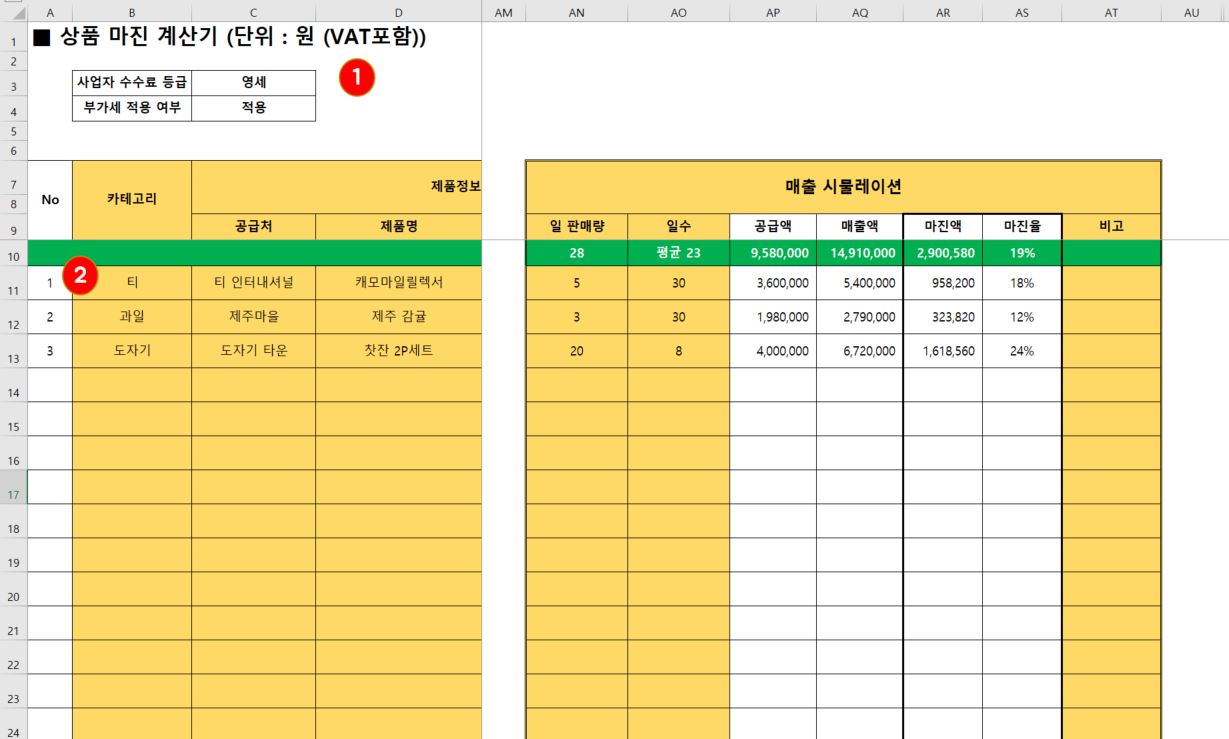Image resolution: width=1229 pixels, height=739 pixels.
Task: Click the '매출 시뮬레이션' header
Action: 843,187
